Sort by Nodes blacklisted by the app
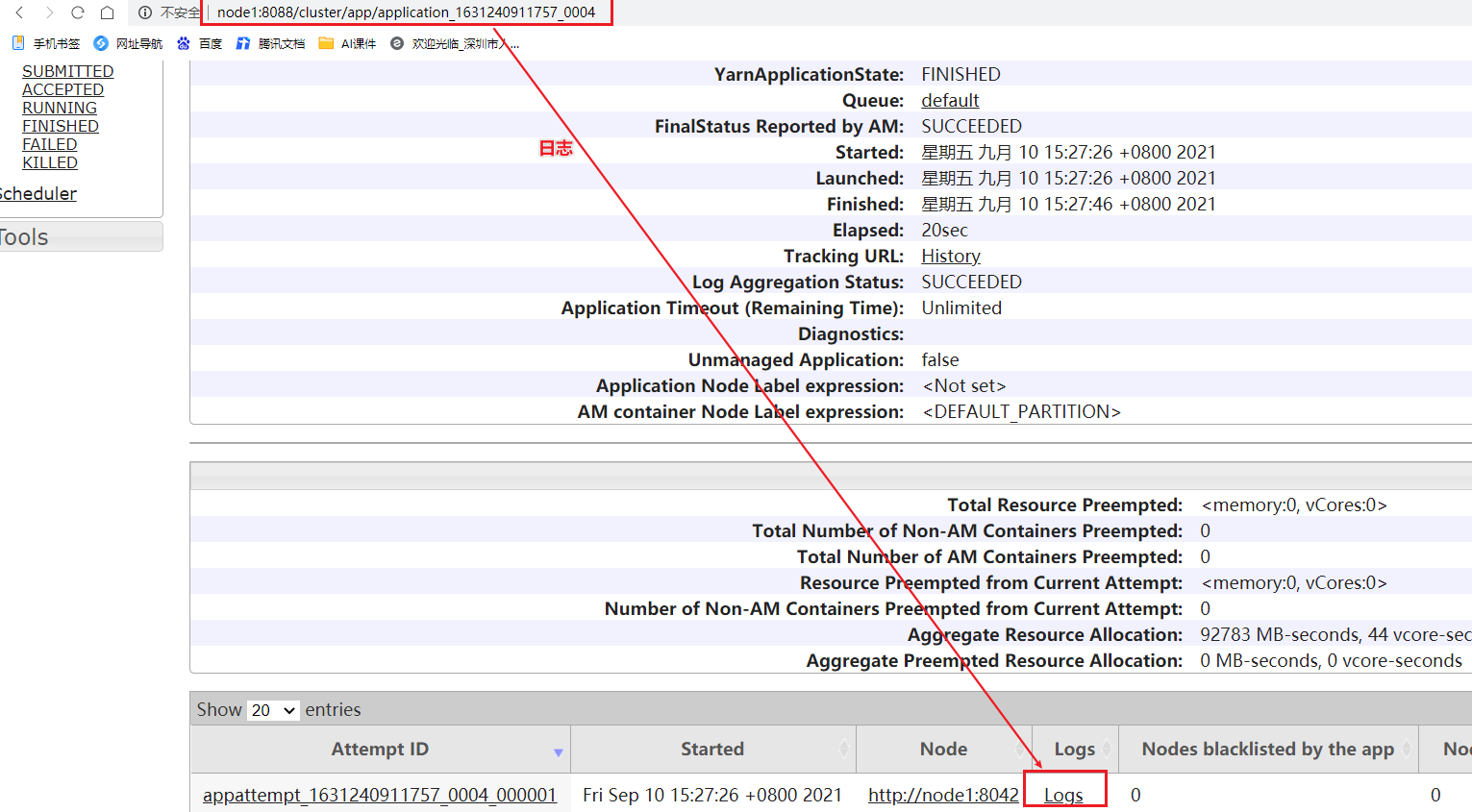 [x=1268, y=750]
